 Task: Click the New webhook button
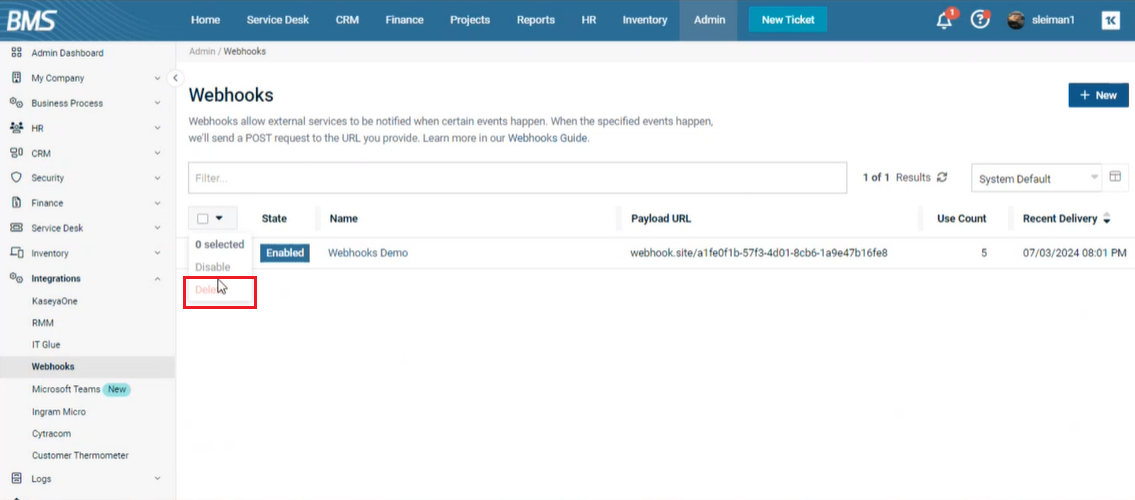(1097, 95)
